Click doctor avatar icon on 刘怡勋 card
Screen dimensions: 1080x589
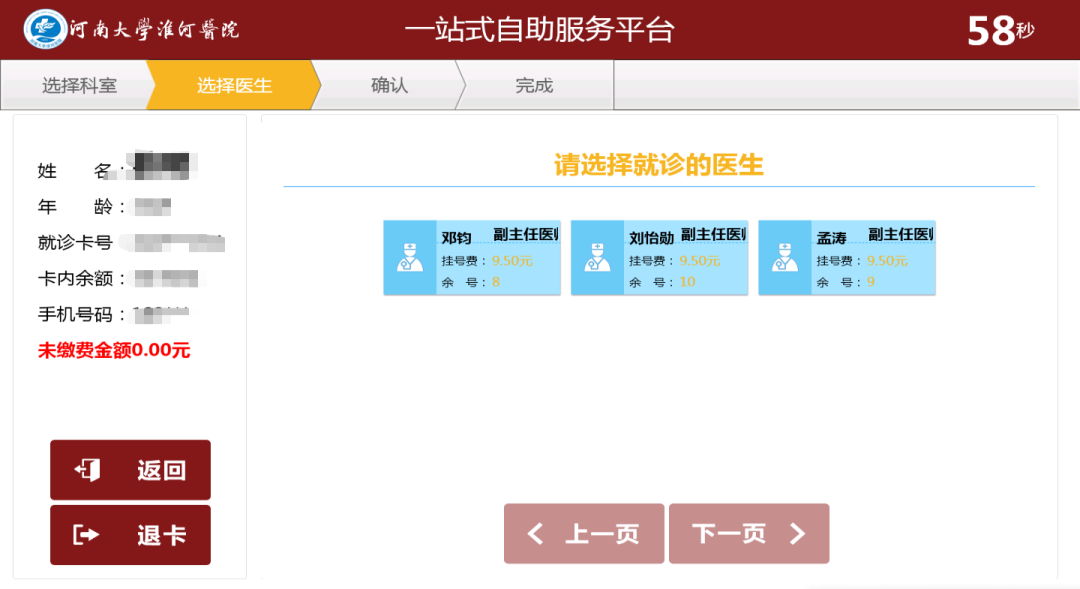pyautogui.click(x=597, y=258)
